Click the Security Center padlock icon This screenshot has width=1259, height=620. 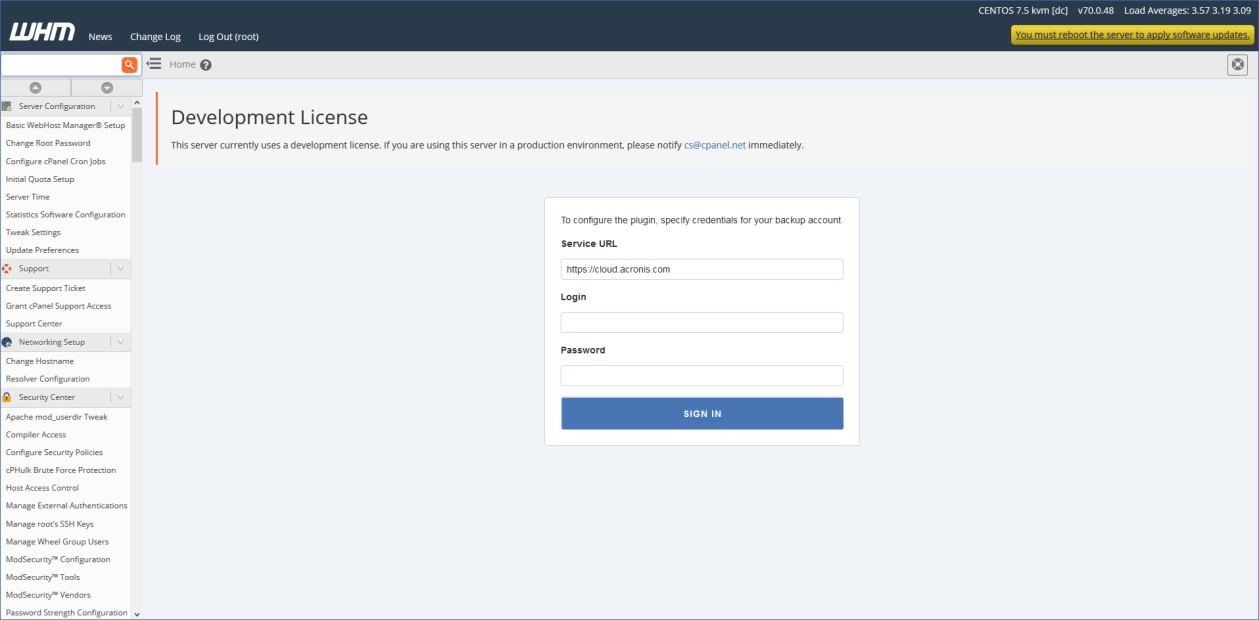point(7,397)
